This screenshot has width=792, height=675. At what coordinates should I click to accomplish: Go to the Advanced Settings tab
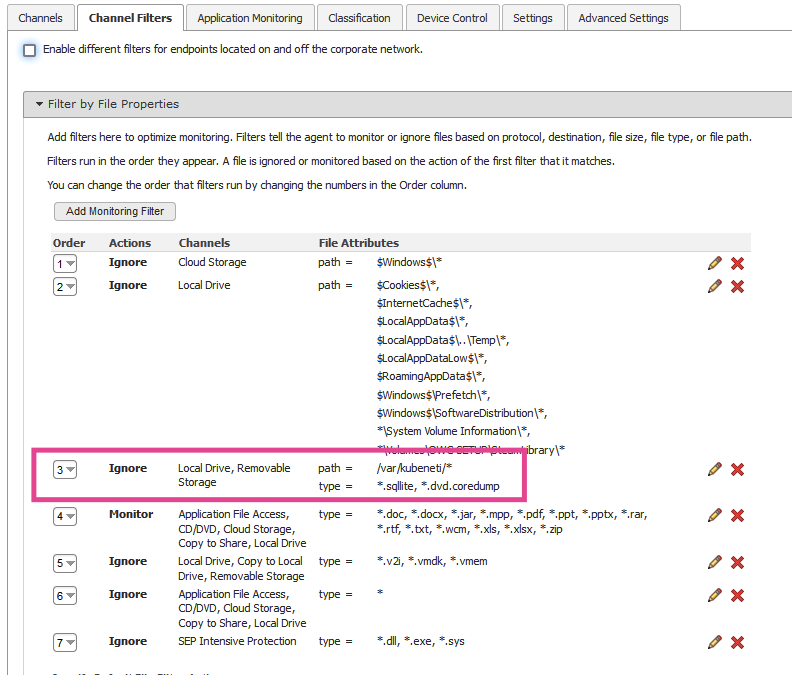pyautogui.click(x=623, y=18)
